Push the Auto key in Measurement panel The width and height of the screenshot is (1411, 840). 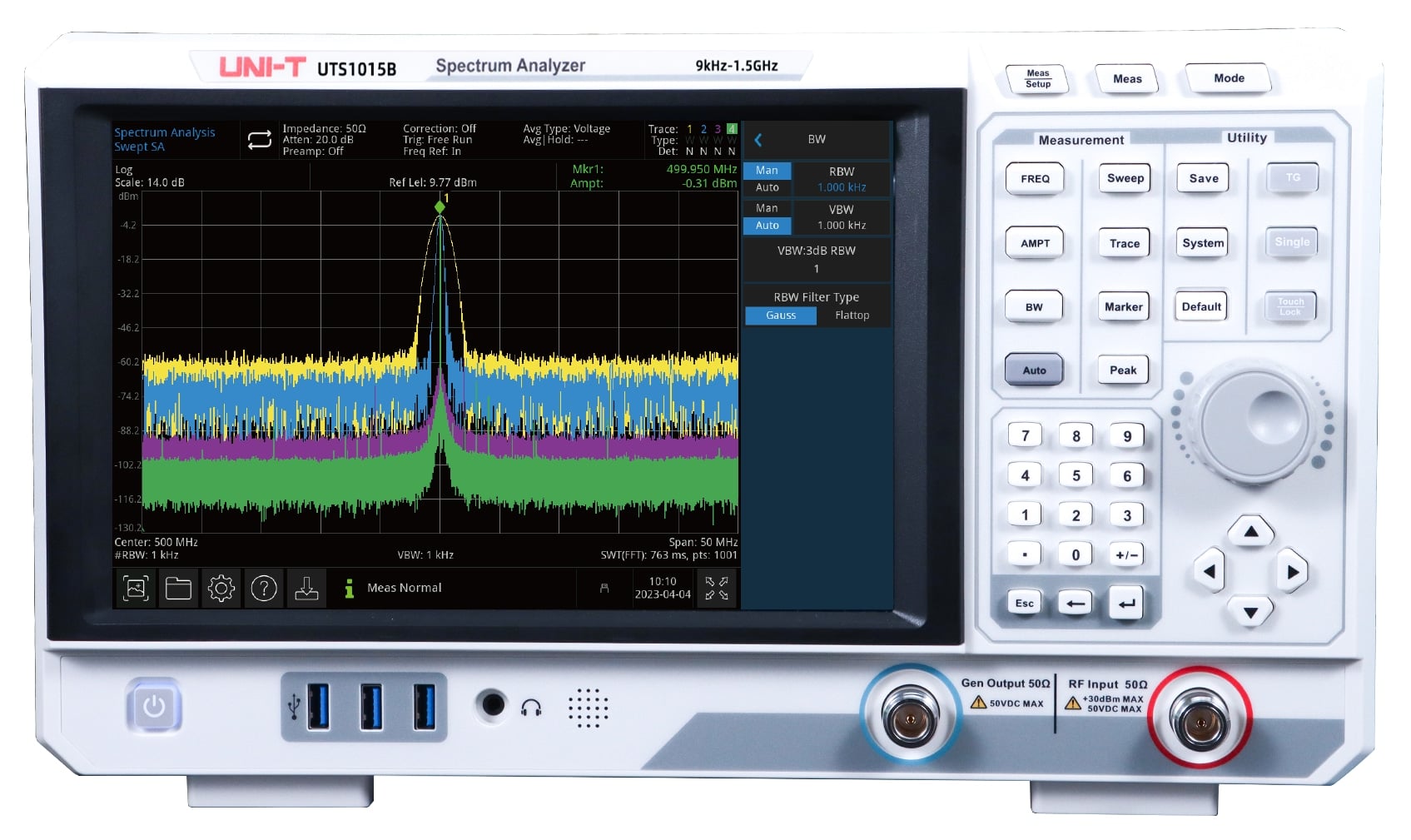tap(1034, 370)
